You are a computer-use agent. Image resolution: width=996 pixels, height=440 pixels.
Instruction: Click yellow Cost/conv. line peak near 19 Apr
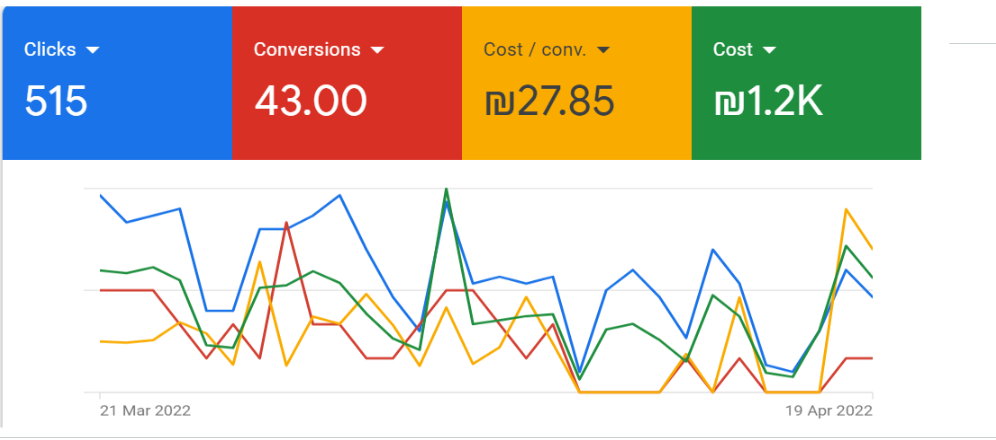(x=846, y=209)
